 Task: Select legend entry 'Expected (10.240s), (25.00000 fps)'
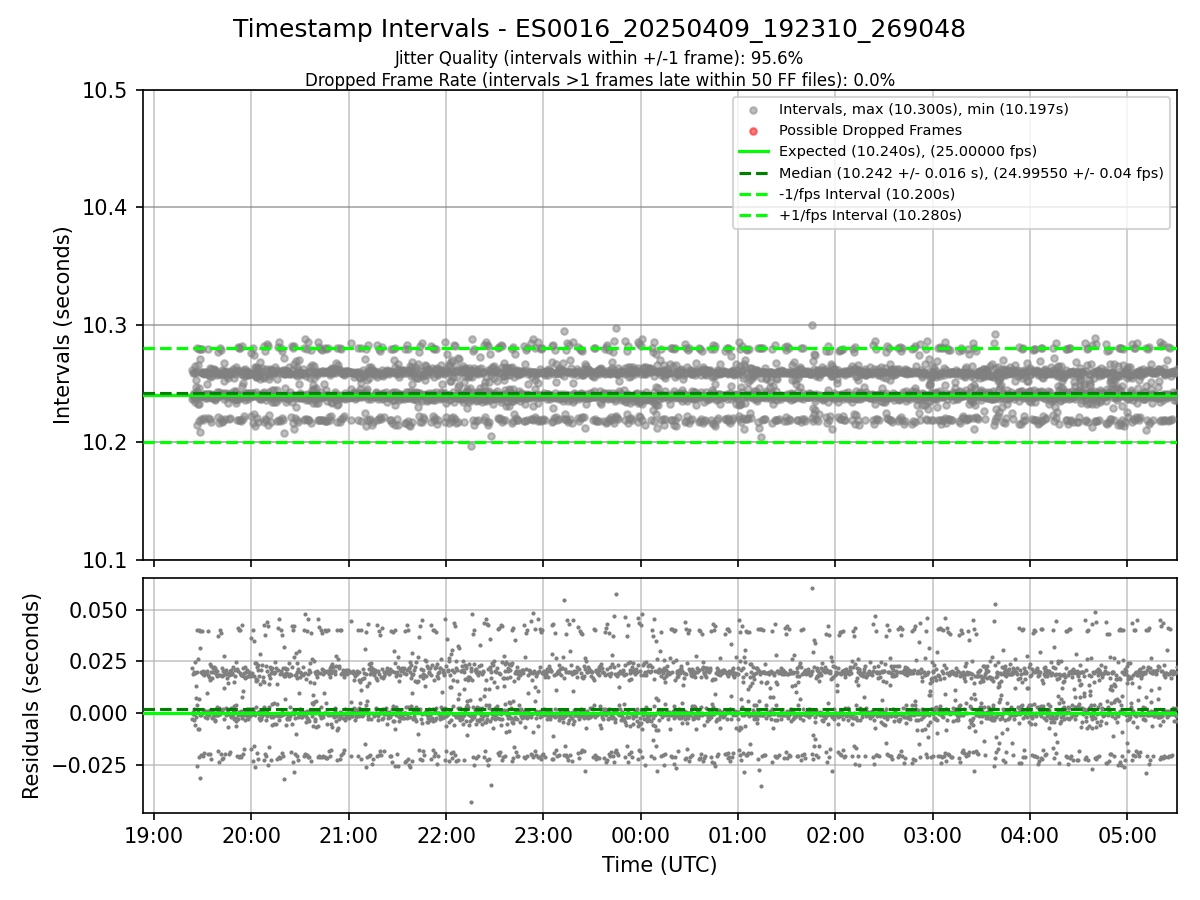pos(907,151)
